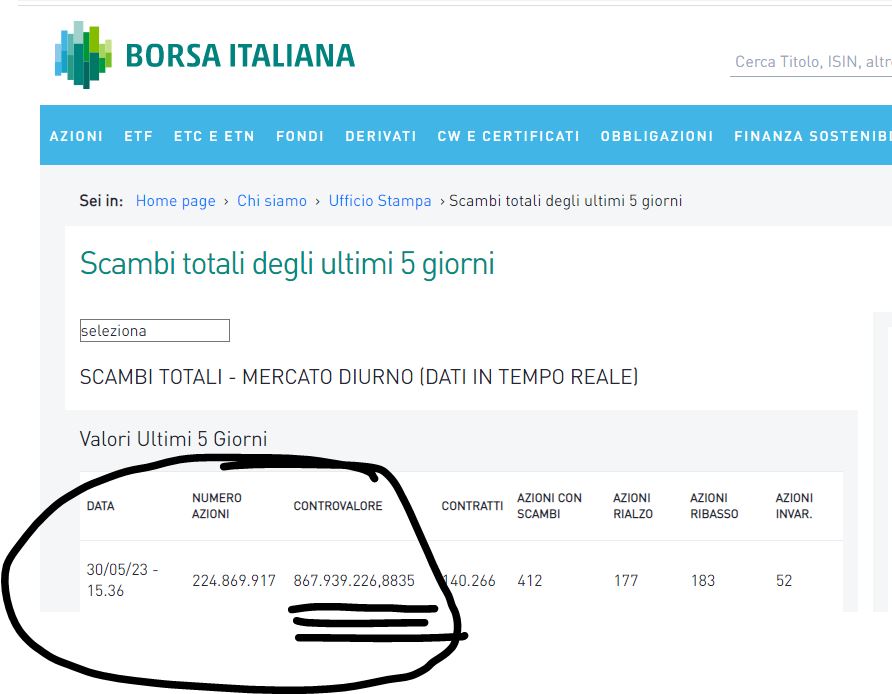Click the BORSA ITALIANA wordmark
892x694 pixels.
pyautogui.click(x=240, y=55)
